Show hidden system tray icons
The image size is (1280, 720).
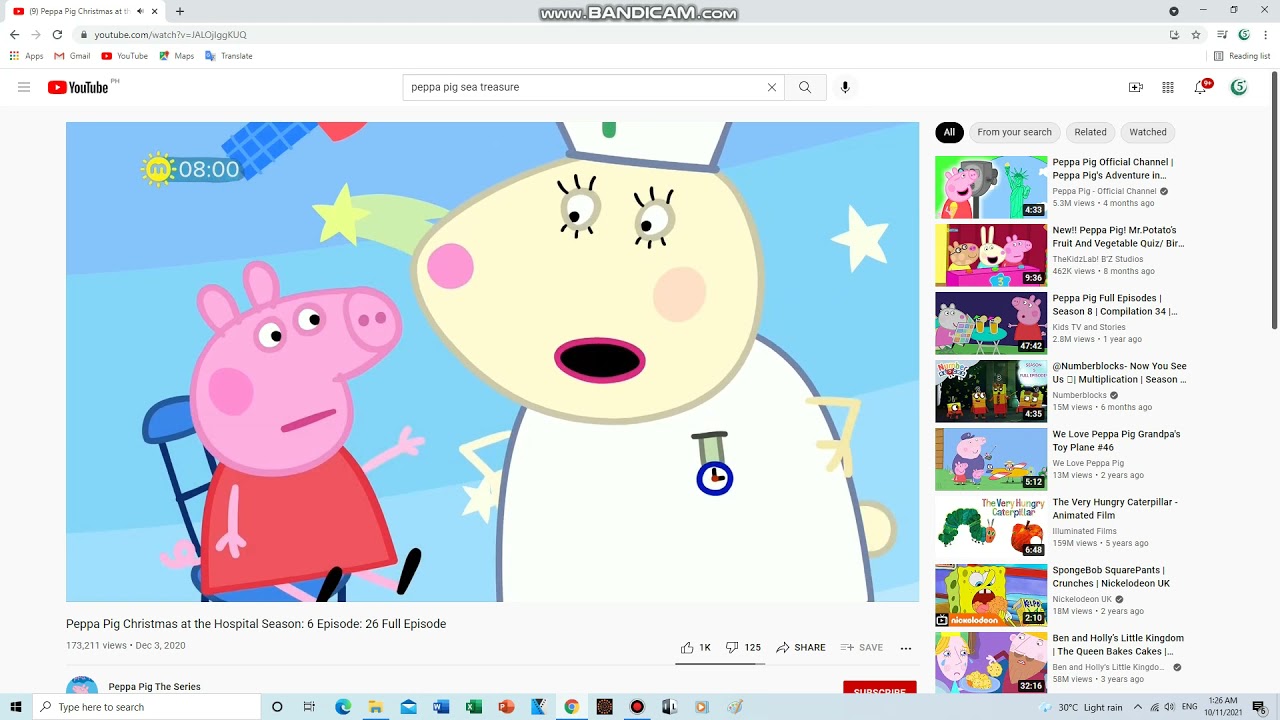pyautogui.click(x=1137, y=707)
